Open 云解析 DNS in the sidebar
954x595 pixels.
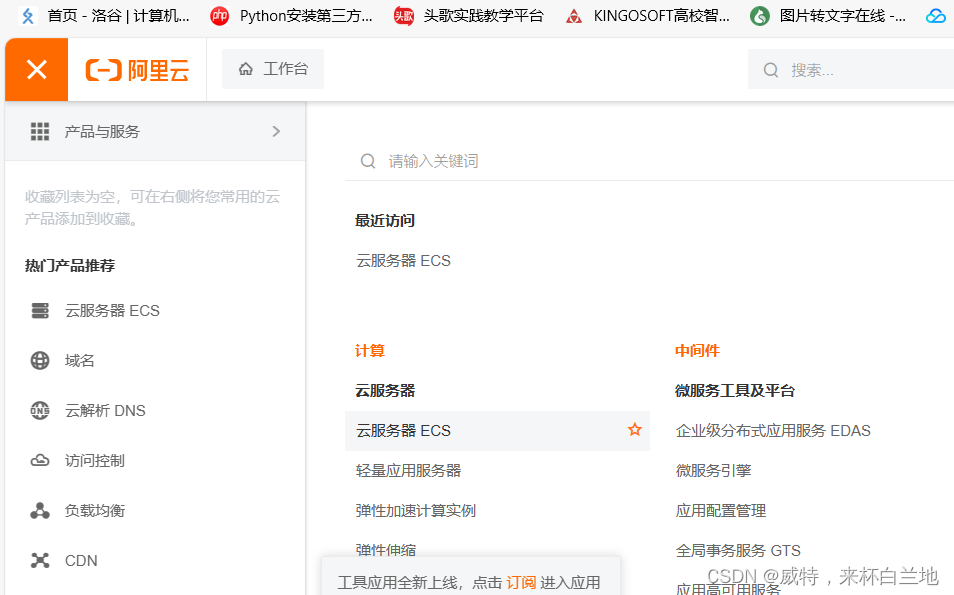(105, 411)
